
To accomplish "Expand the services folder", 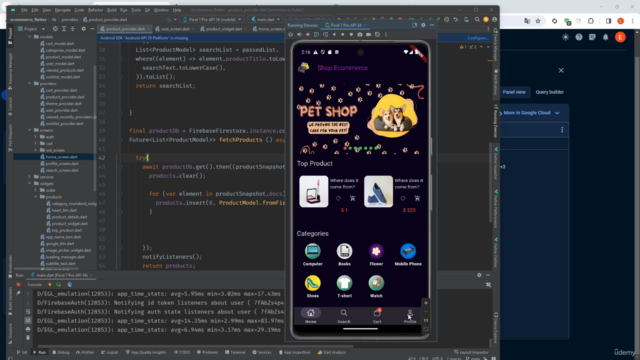I will pos(30,177).
